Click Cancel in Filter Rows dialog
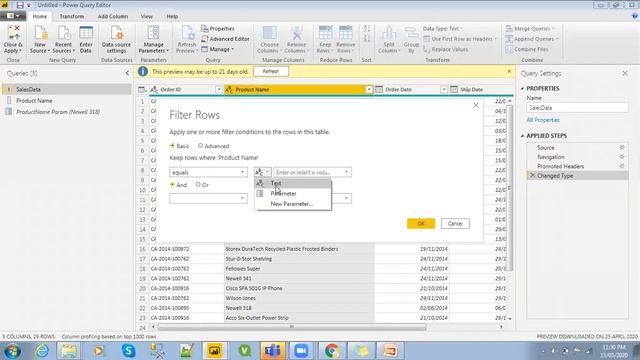This screenshot has height=360, width=640. (455, 224)
